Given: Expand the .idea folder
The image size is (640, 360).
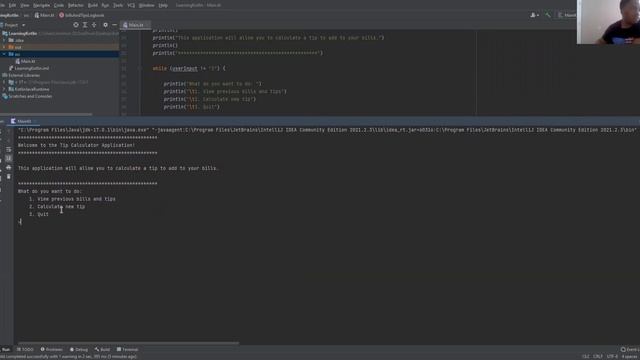Looking at the screenshot, I should tap(4, 40).
